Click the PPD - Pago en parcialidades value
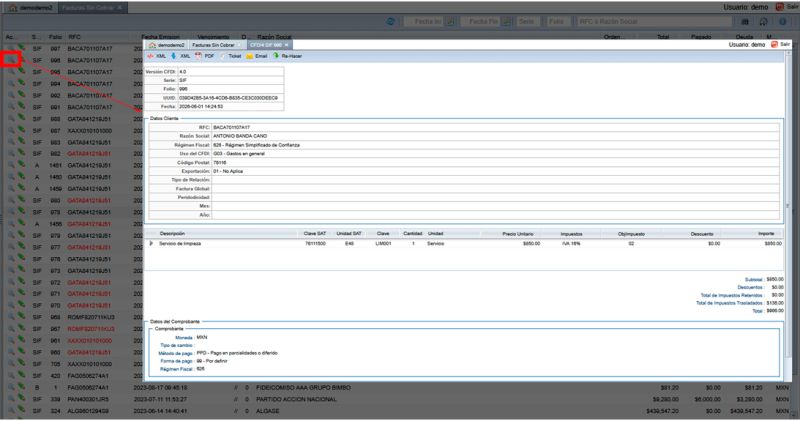Screen dimensions: 800x421 point(237,353)
